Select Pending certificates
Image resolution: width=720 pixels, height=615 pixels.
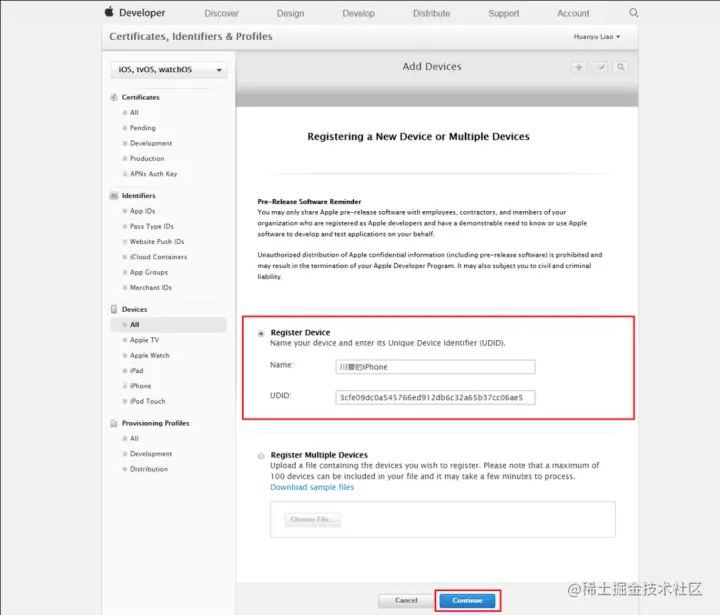pos(142,128)
